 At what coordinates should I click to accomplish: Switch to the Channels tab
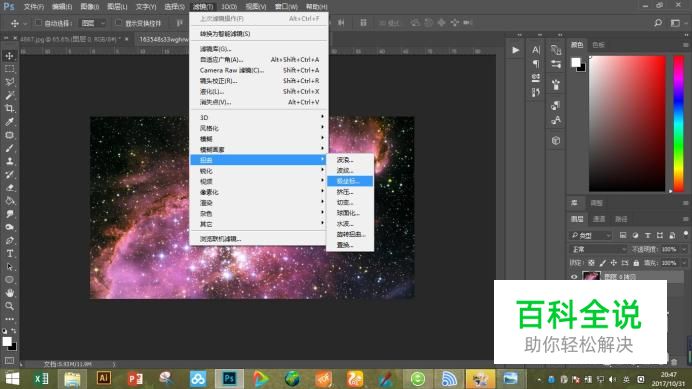point(599,219)
